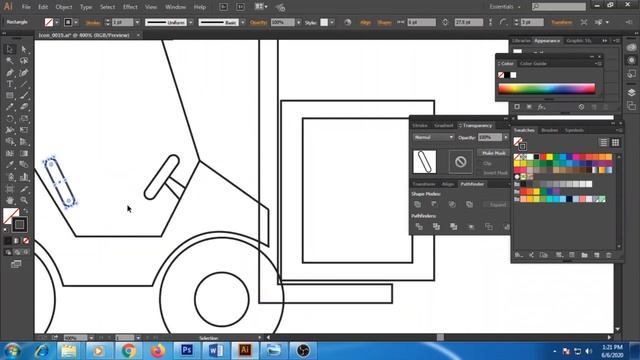
Task: Pick a color from the spectrum bar
Action: pyautogui.click(x=547, y=89)
